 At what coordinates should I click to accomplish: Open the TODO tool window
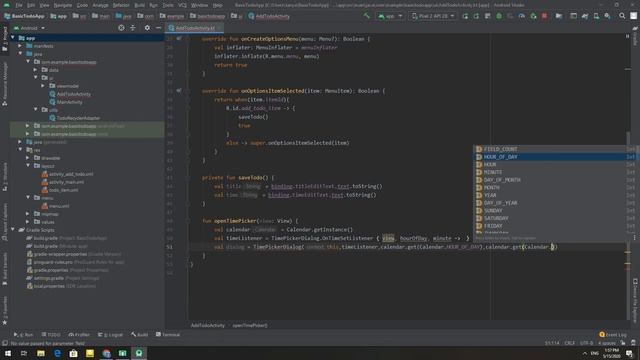[x=51, y=335]
